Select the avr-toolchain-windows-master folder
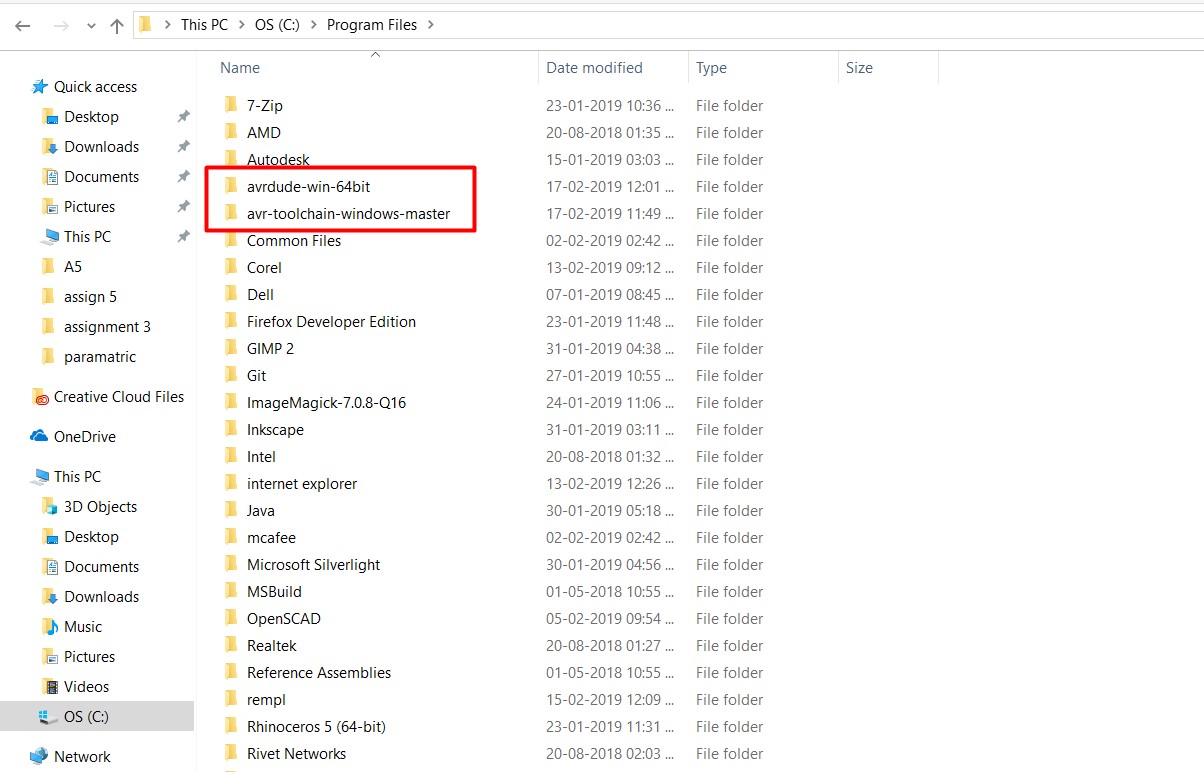 pyautogui.click(x=348, y=214)
